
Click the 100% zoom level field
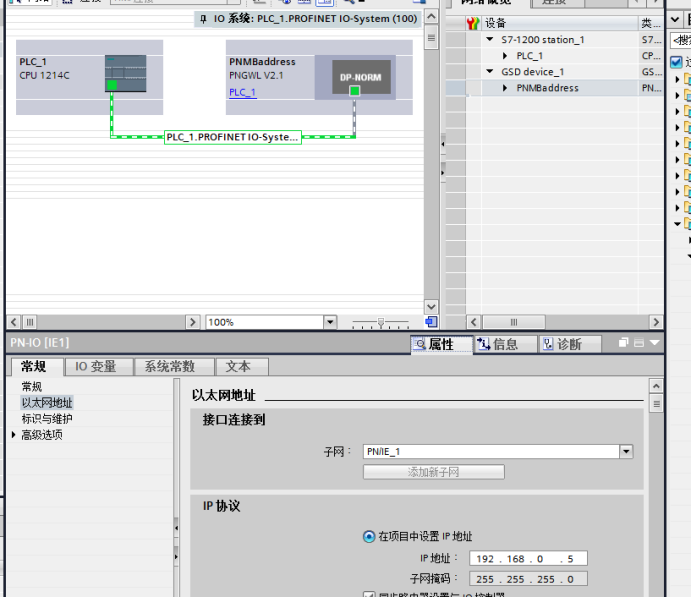pos(265,322)
